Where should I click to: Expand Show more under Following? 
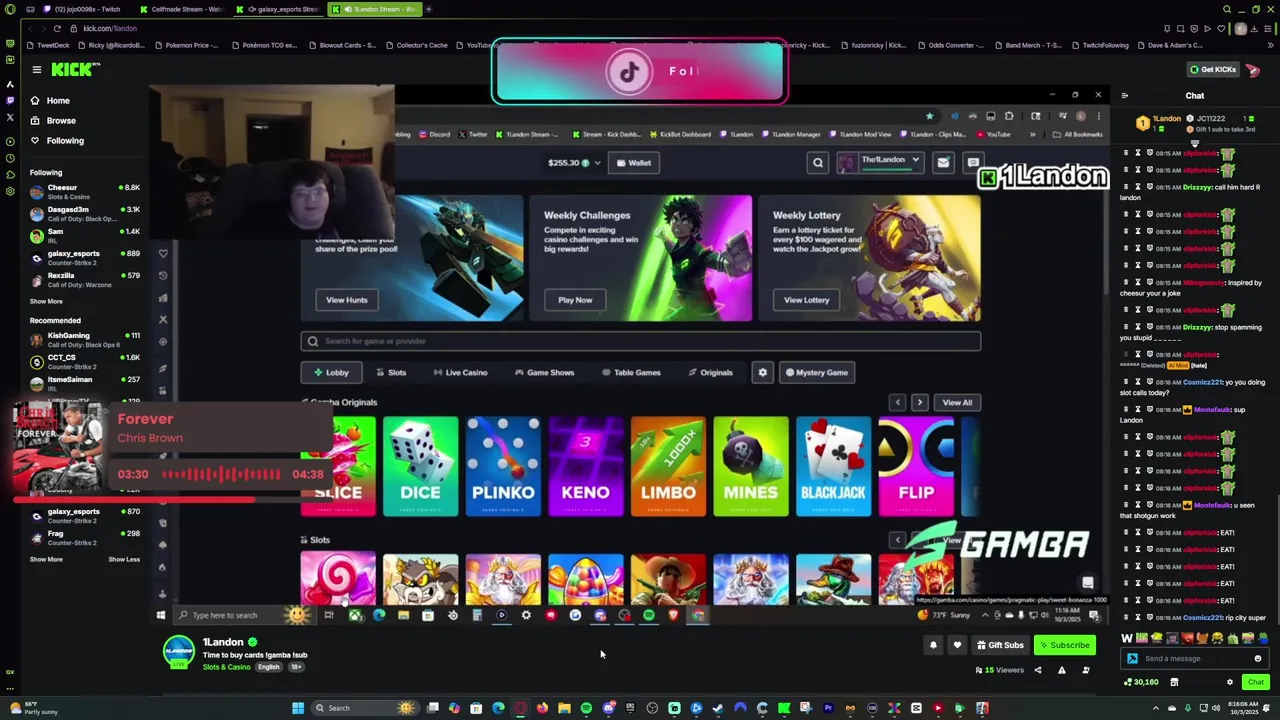tap(46, 301)
